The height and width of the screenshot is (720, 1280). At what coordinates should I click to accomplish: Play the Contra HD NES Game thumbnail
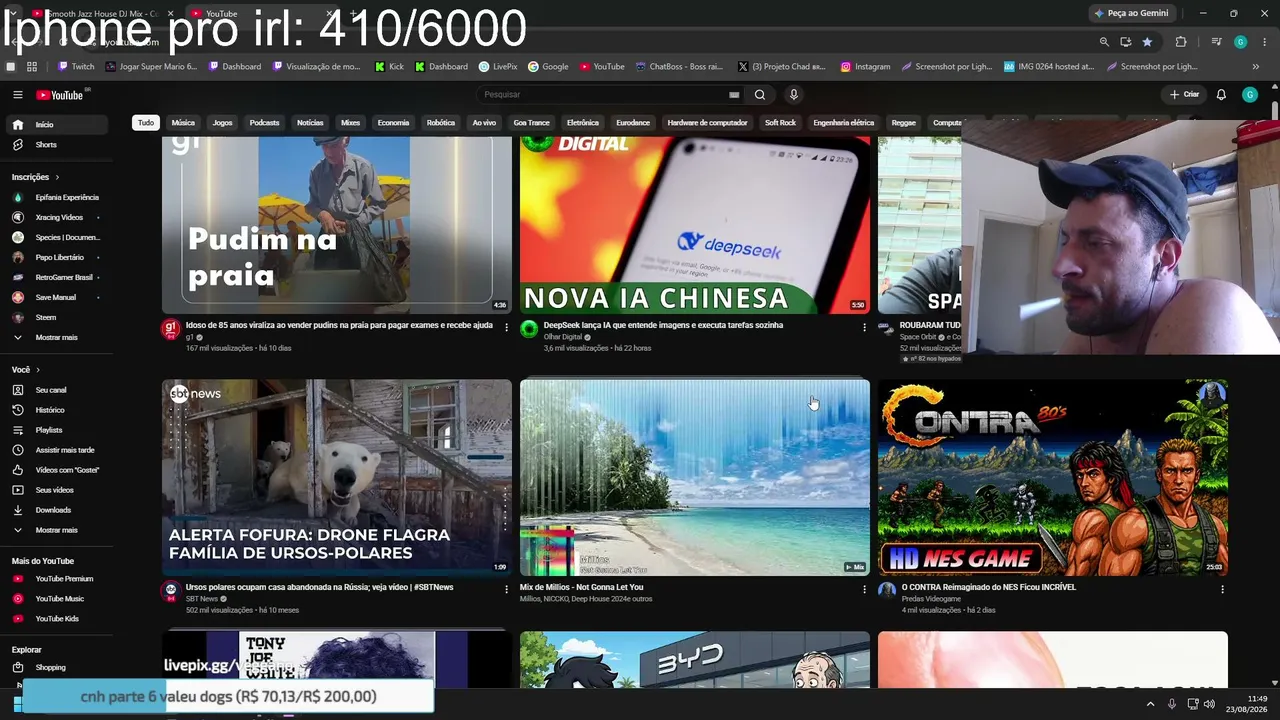tap(1053, 477)
